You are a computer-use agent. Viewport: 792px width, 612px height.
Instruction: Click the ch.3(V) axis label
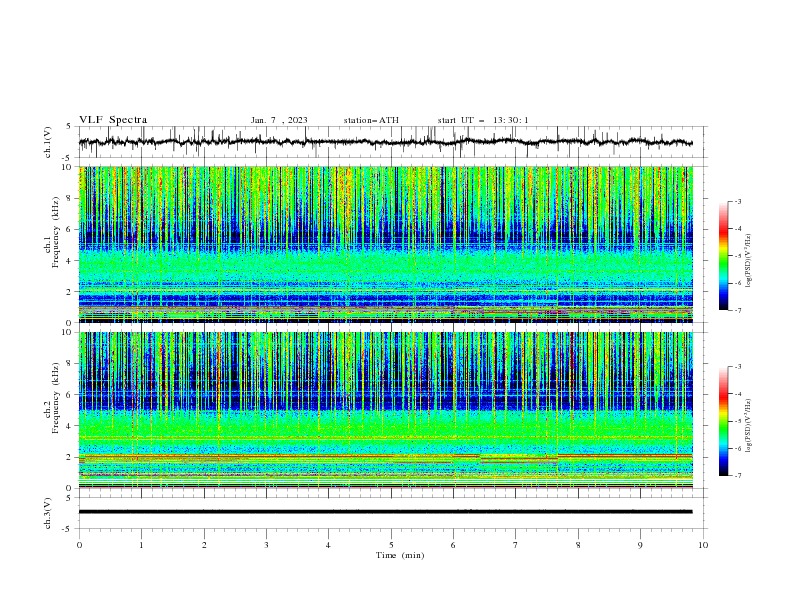(x=48, y=513)
